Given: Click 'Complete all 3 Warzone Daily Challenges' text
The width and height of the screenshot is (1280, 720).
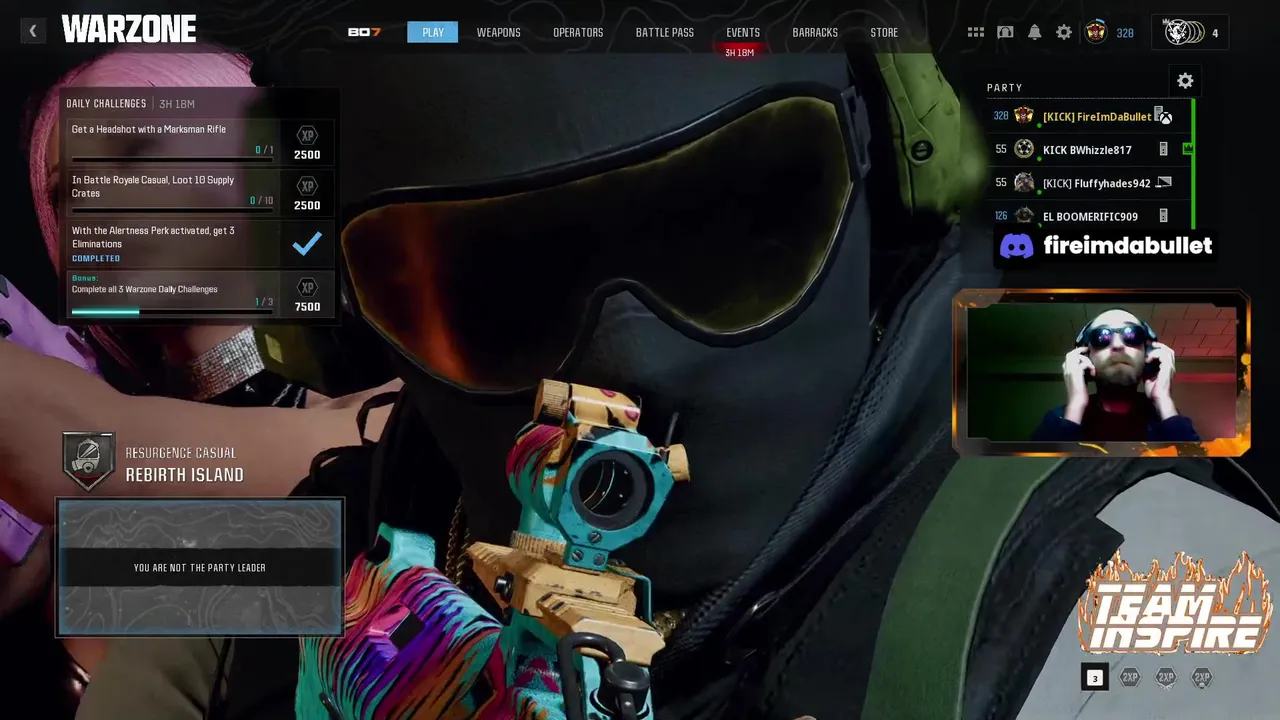Looking at the screenshot, I should [x=145, y=289].
